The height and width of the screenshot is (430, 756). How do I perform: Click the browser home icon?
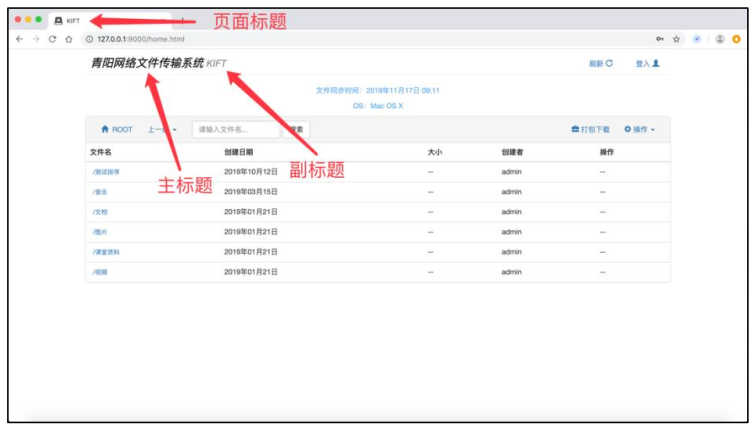pyautogui.click(x=68, y=39)
